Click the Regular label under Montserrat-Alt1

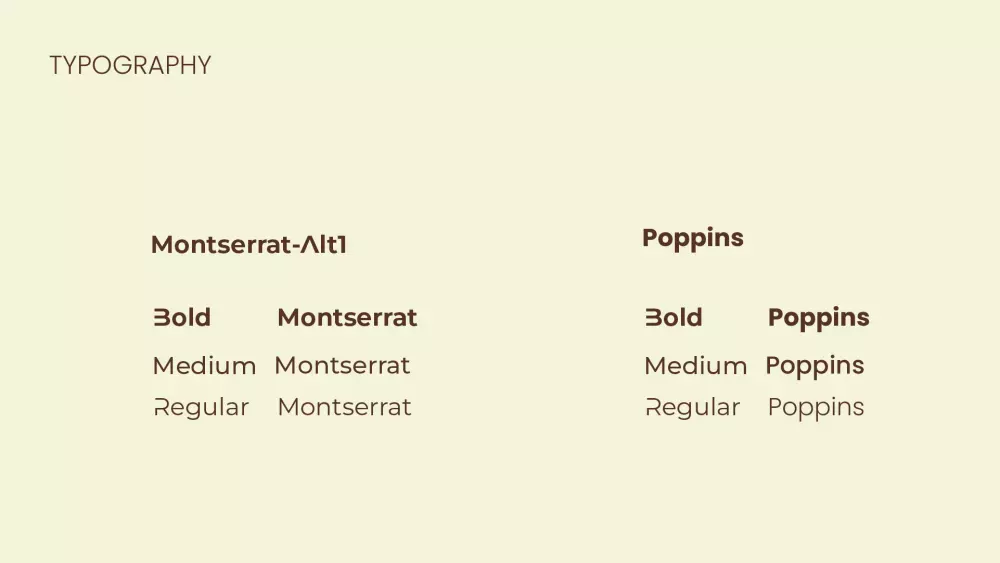click(x=201, y=408)
